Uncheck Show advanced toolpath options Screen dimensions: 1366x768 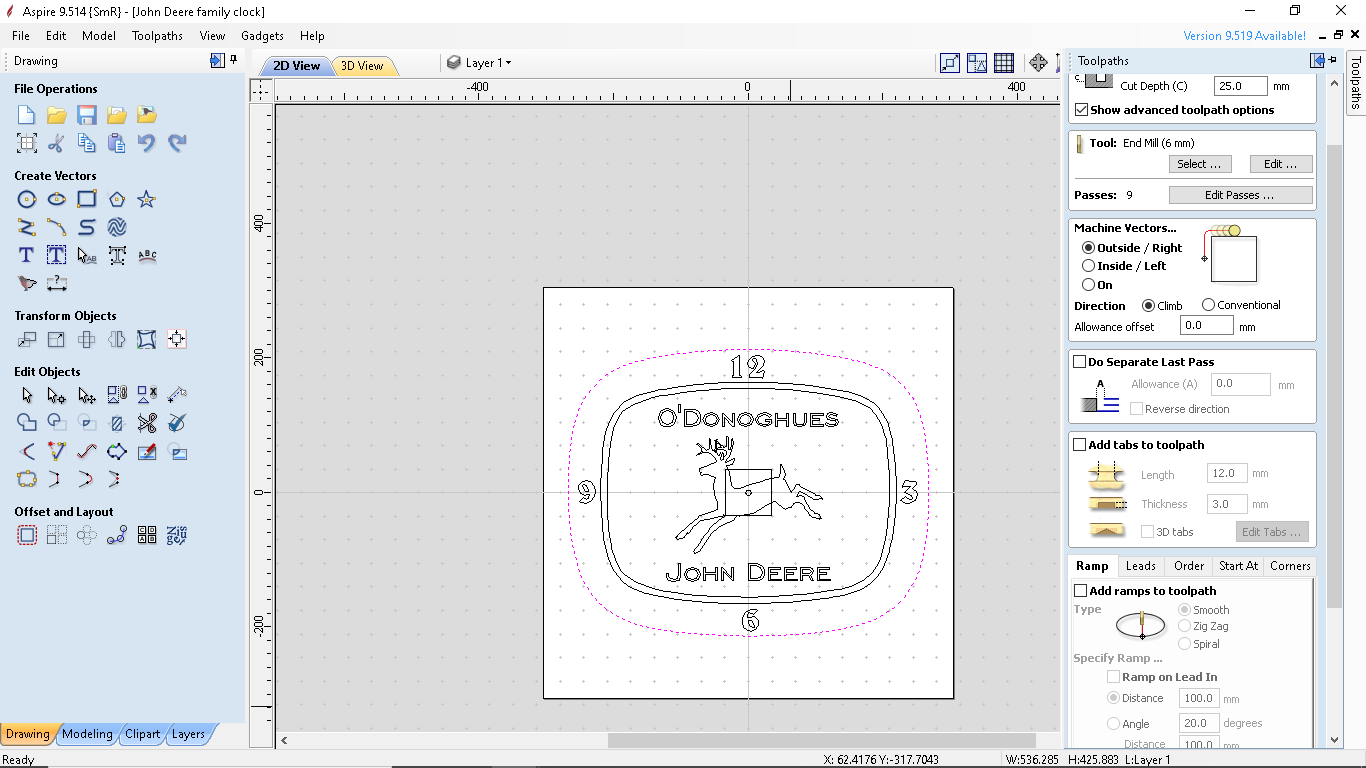1081,110
